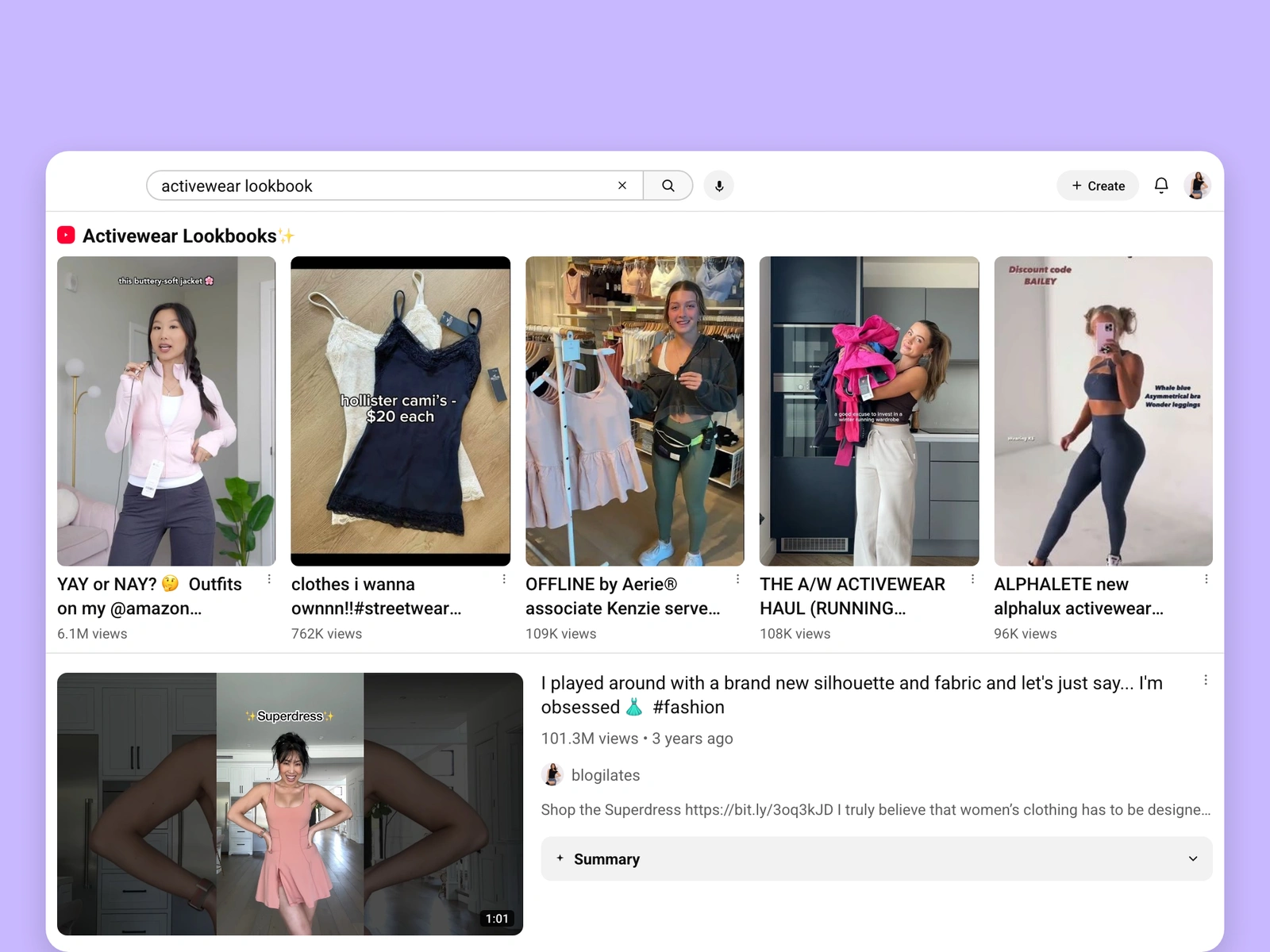Open more options for 'THE A/W ACTIVEWEAR HAUL' short
This screenshot has width=1270, height=952.
click(972, 579)
